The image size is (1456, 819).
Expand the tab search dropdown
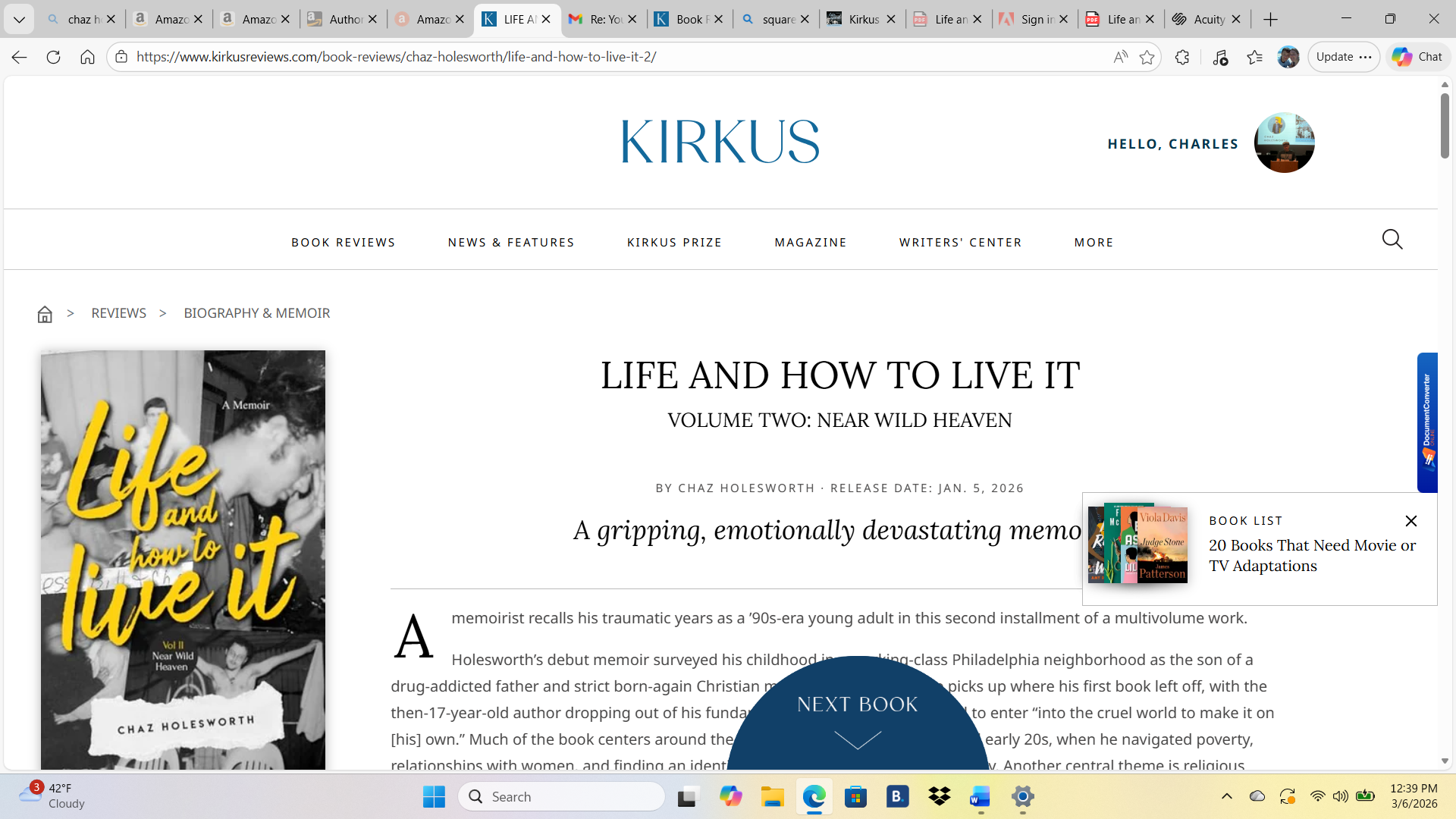tap(19, 19)
